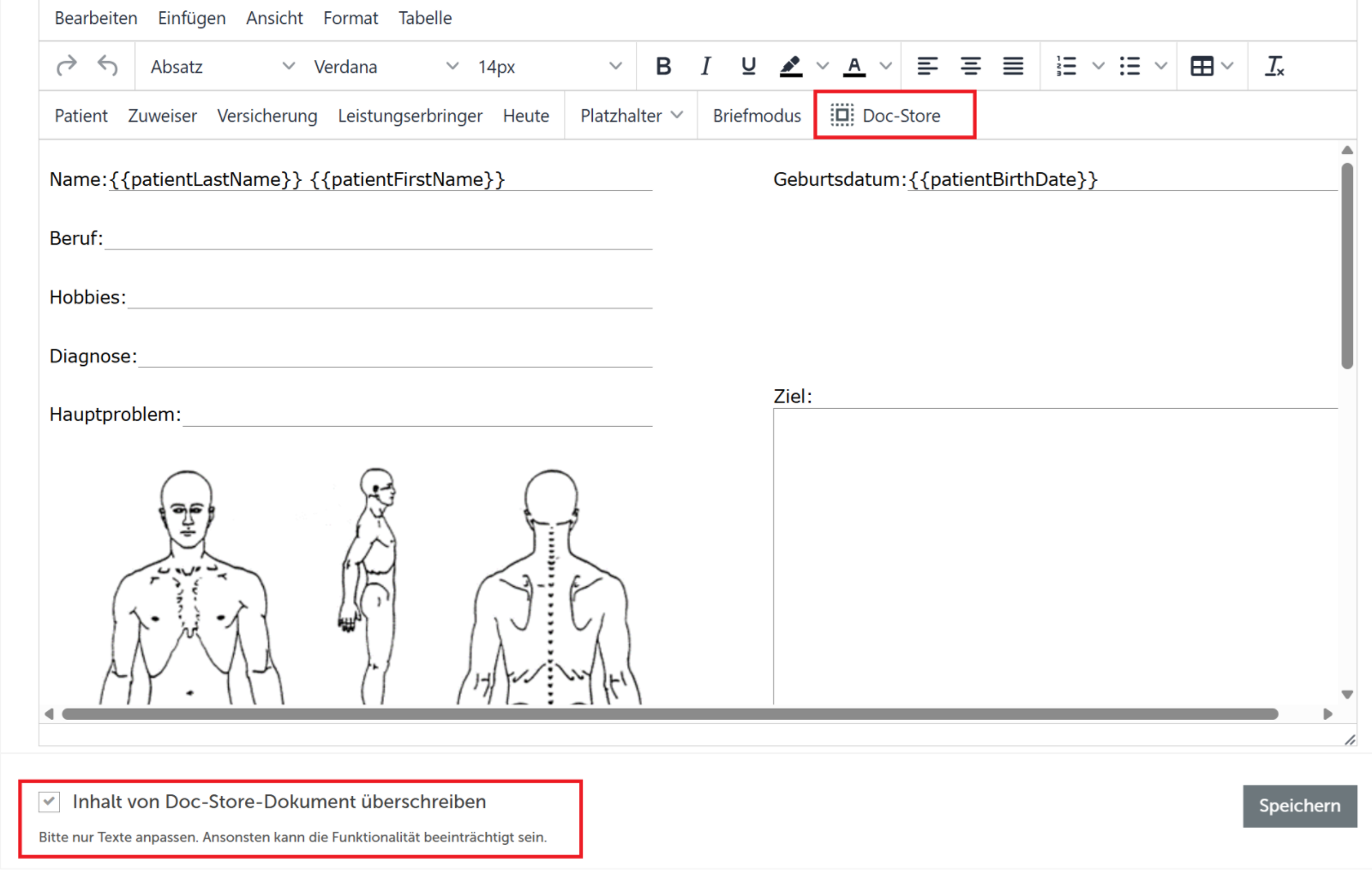Justify text with the justify icon
This screenshot has height=880, width=1372.
click(x=1013, y=66)
